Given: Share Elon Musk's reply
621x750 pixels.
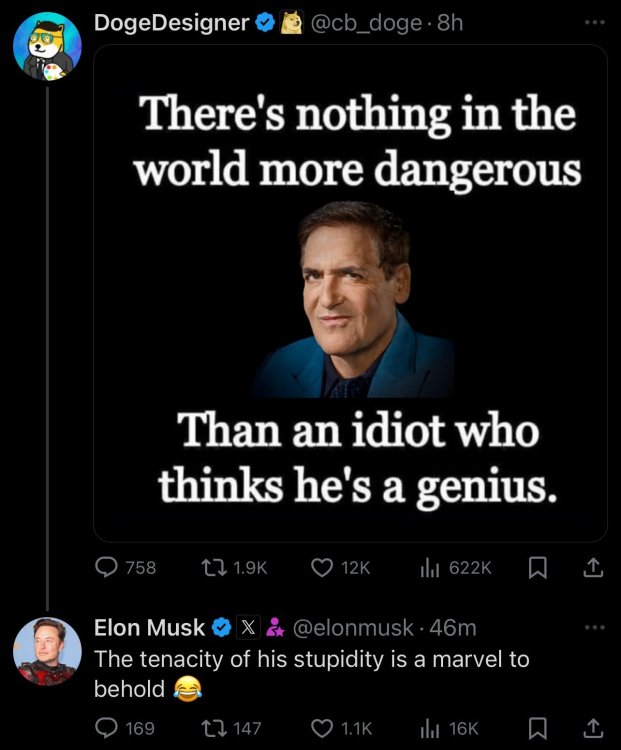Looking at the screenshot, I should (x=592, y=728).
